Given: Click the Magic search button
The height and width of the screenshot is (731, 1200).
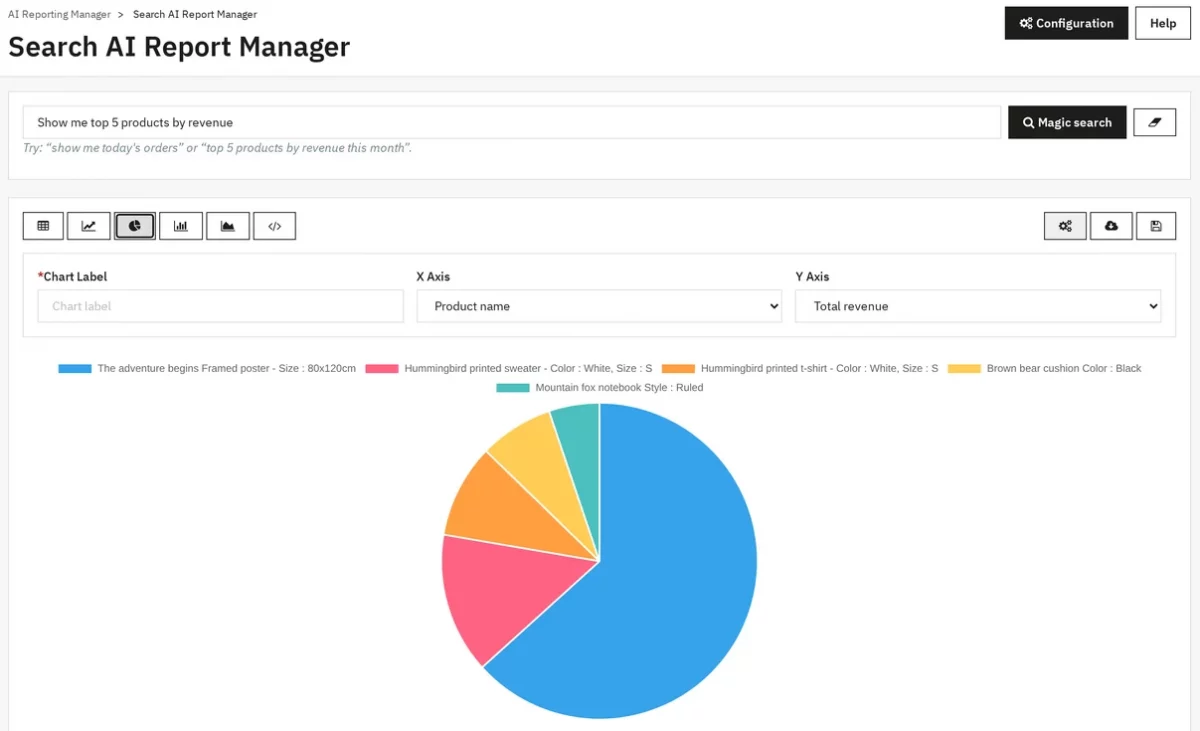Looking at the screenshot, I should [x=1067, y=122].
